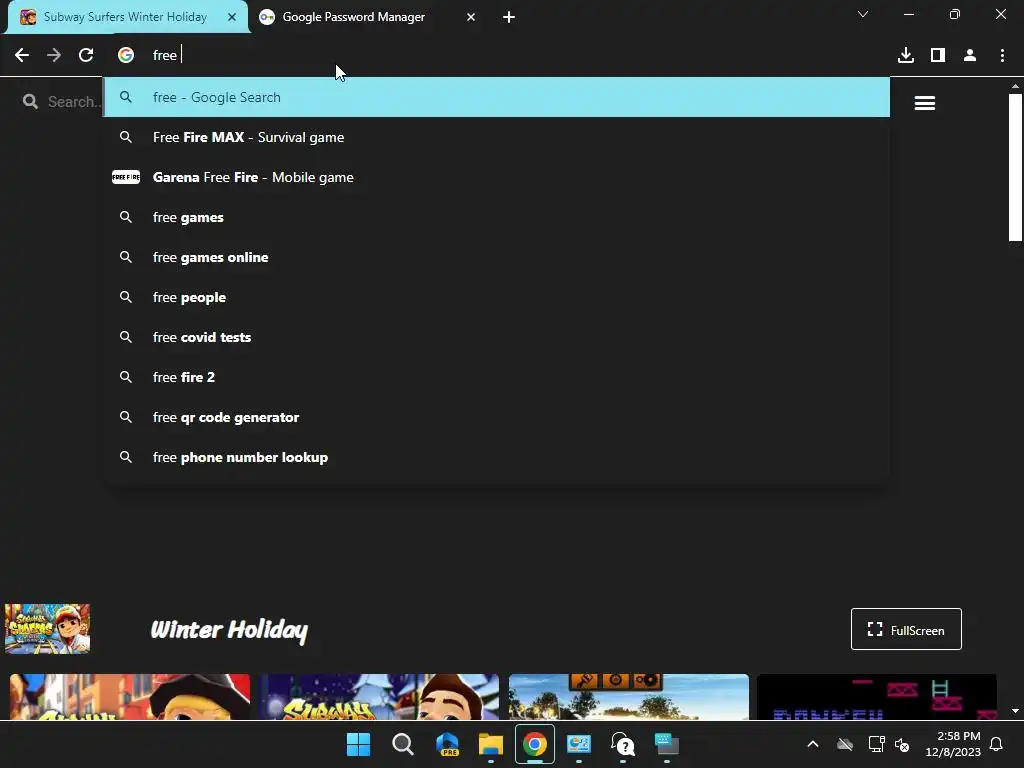The height and width of the screenshot is (768, 1024).
Task: Click the Chrome taskbar icon
Action: [535, 744]
